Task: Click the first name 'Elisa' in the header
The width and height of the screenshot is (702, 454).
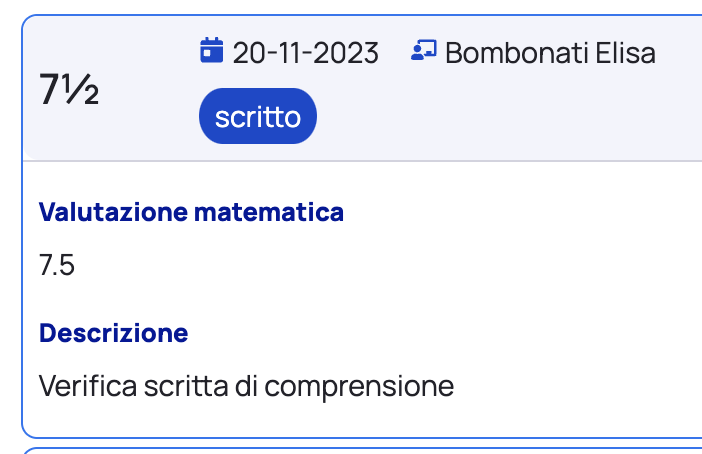Action: click(x=626, y=52)
